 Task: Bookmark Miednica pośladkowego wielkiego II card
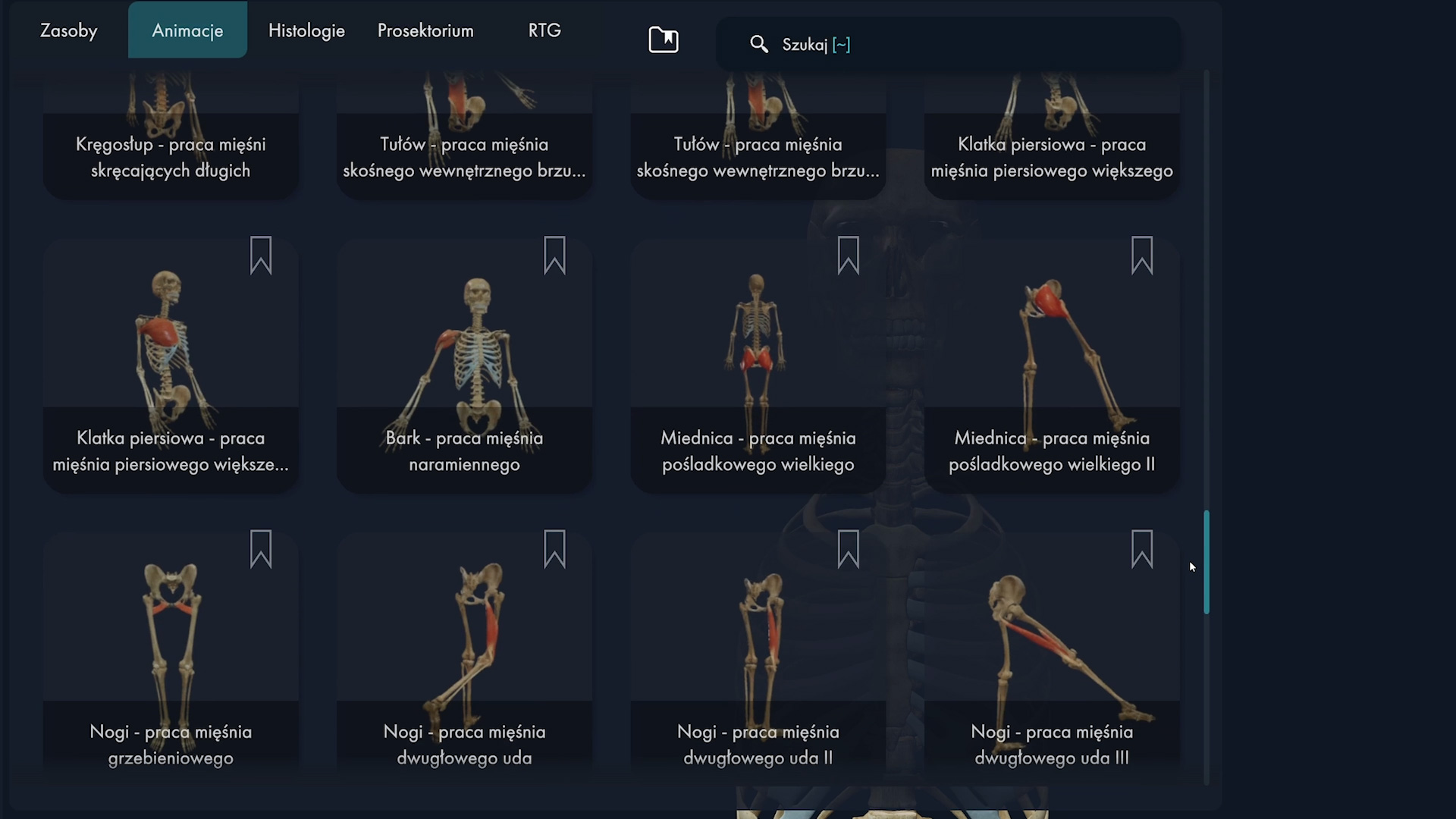(1142, 256)
